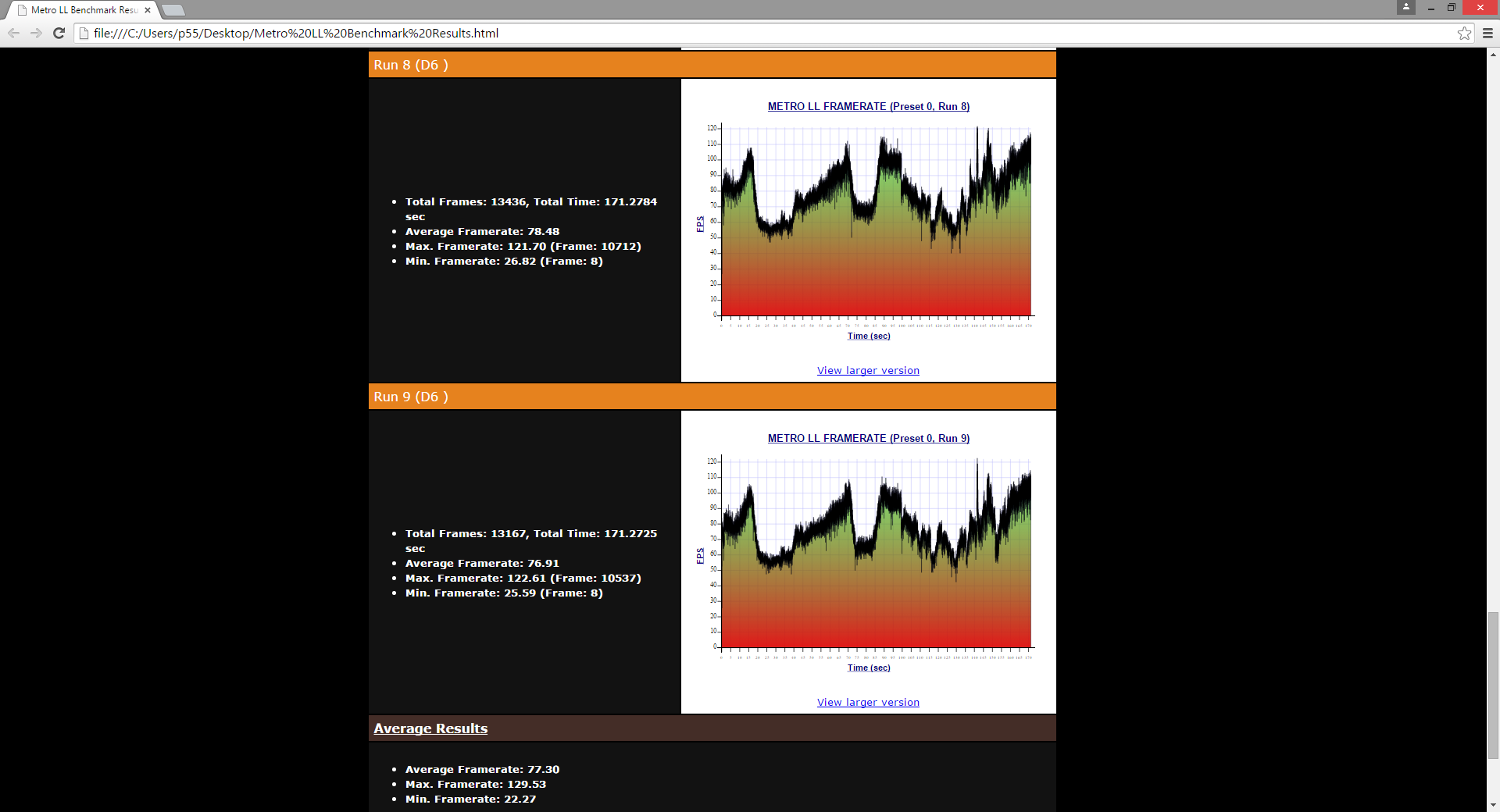Click Run 9 Total Frames 13167 line

pos(531,541)
